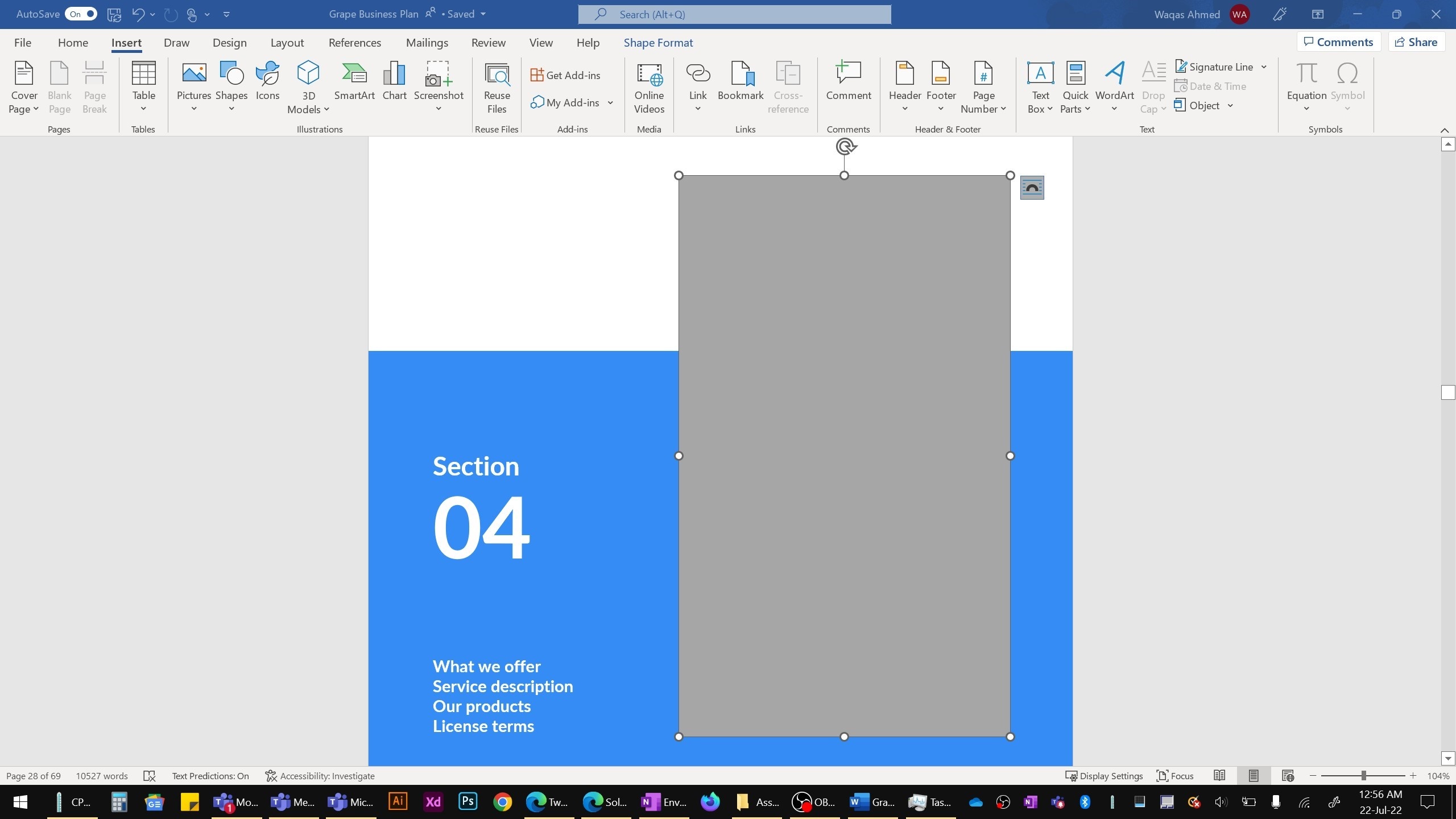Screen dimensions: 1456x819
Task: Enable Focus mode
Action: click(x=1175, y=776)
